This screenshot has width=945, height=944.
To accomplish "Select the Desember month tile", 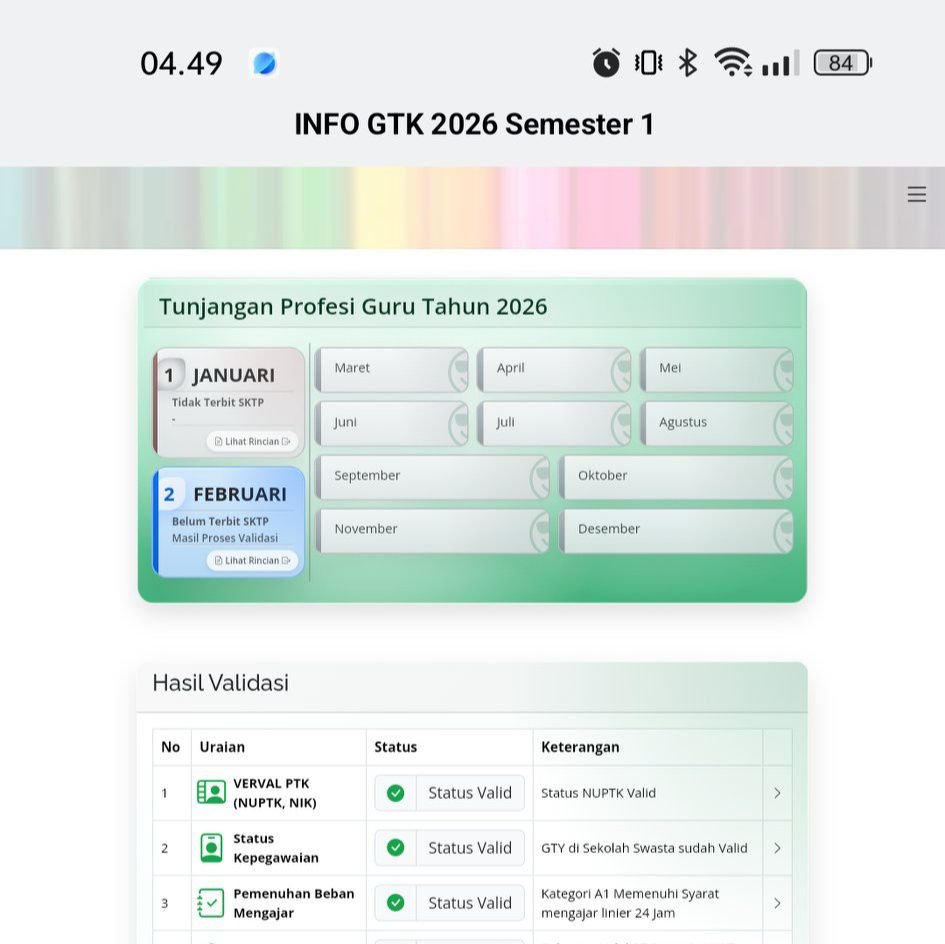I will point(676,530).
